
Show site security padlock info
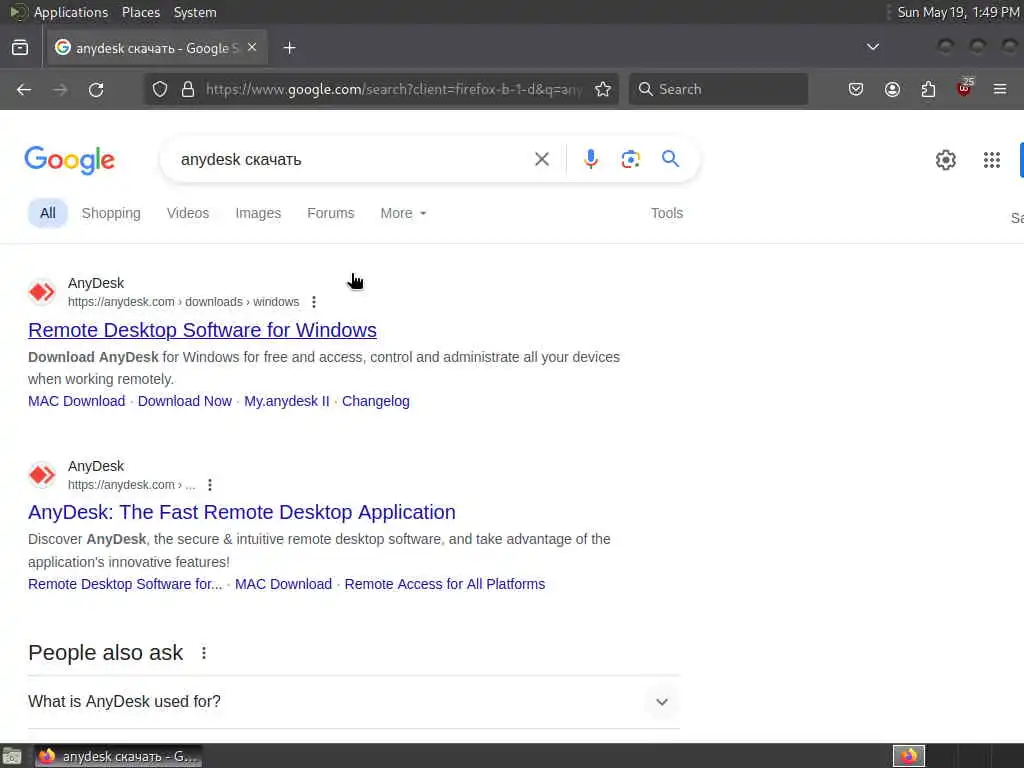click(x=188, y=89)
